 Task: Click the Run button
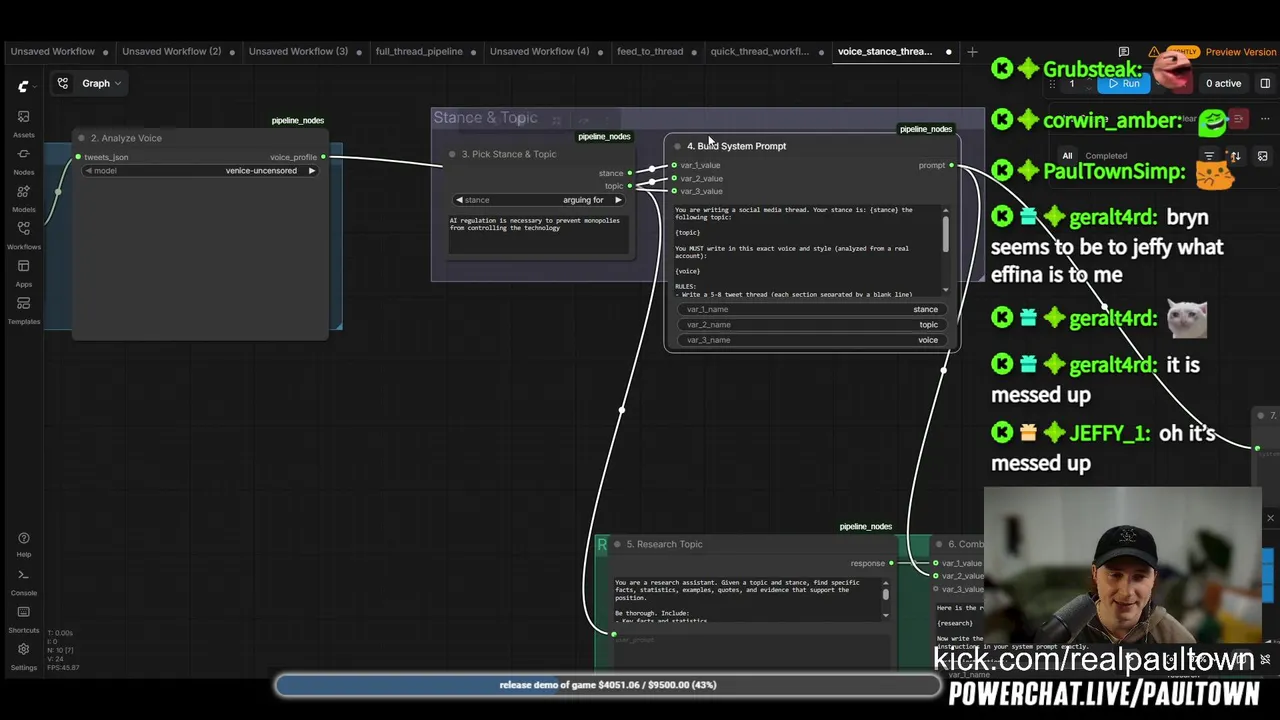point(1122,84)
